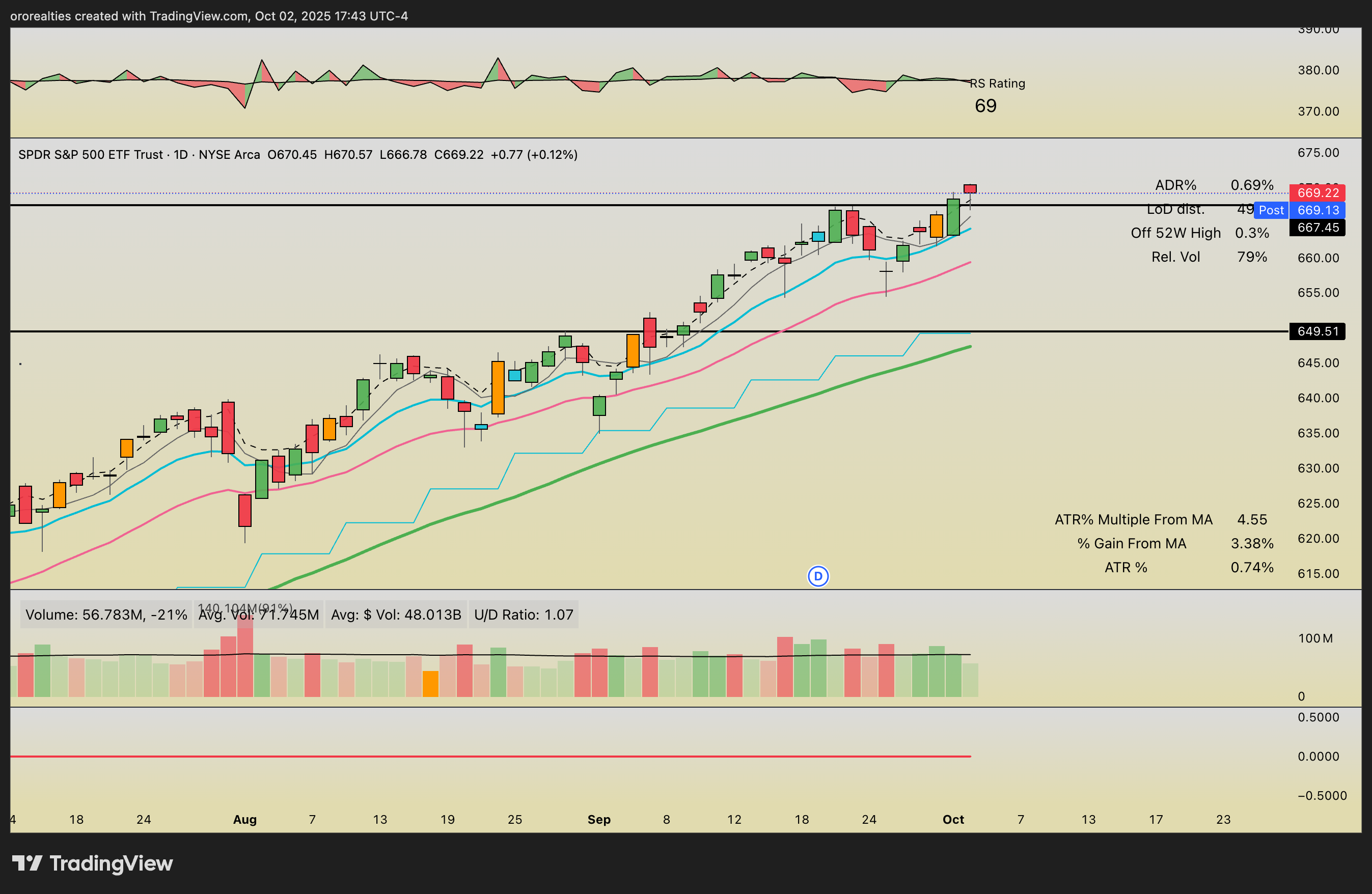Screen dimensions: 1372x894
Task: Click the orange volume bar
Action: pyautogui.click(x=430, y=684)
